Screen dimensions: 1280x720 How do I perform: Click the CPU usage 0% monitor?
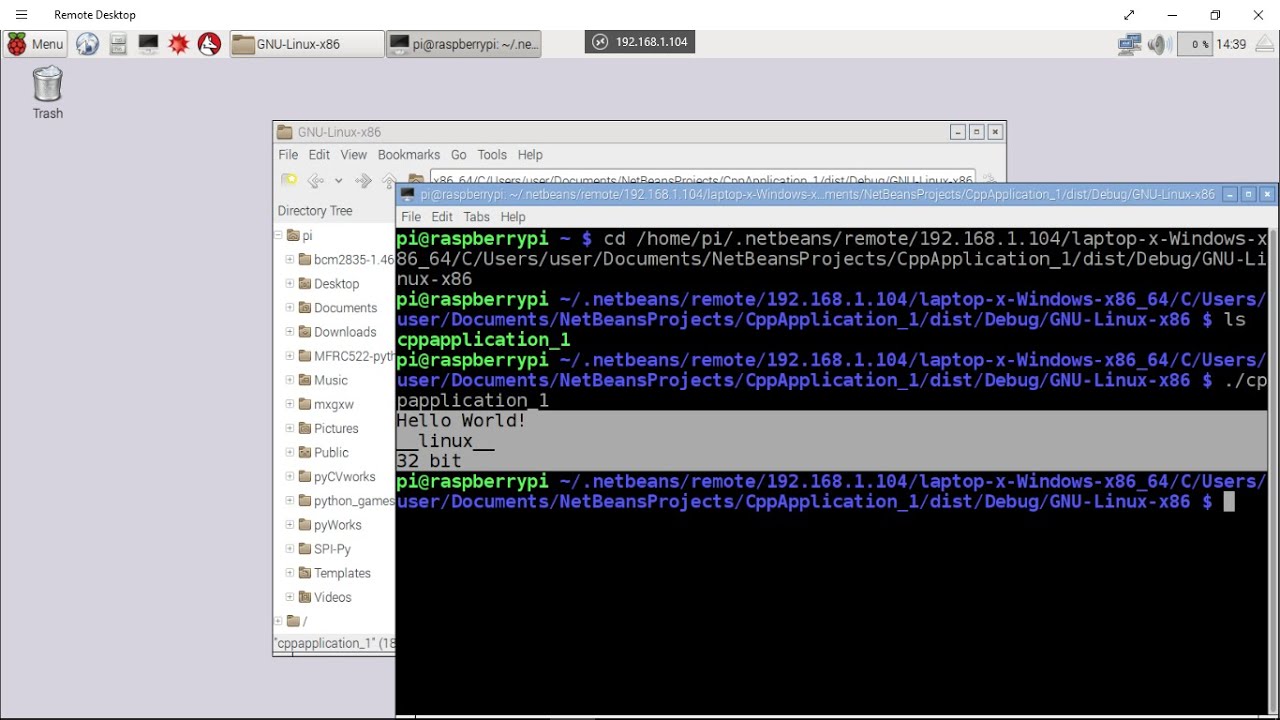coord(1195,44)
